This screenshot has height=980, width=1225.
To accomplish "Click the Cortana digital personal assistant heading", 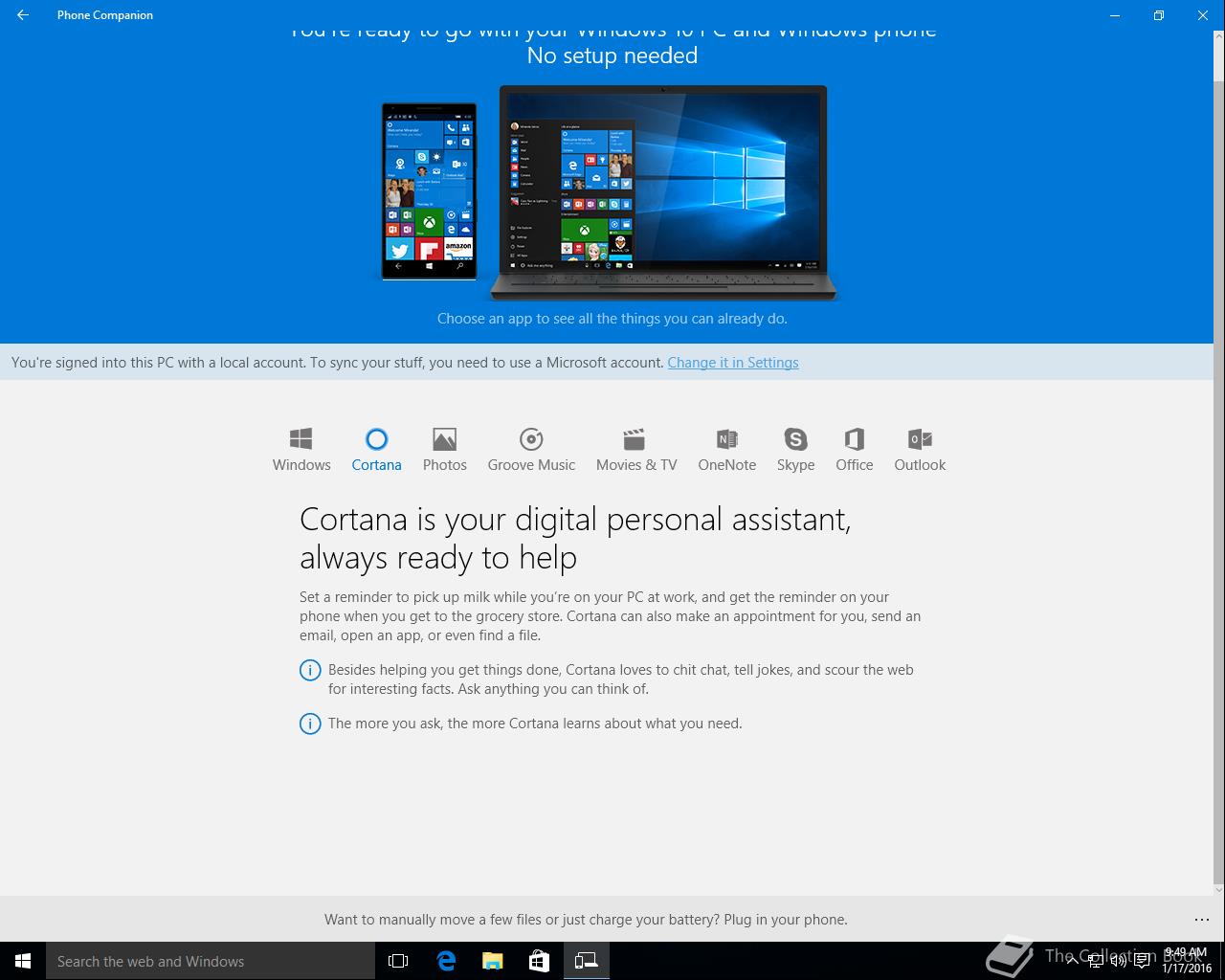I will (x=575, y=538).
